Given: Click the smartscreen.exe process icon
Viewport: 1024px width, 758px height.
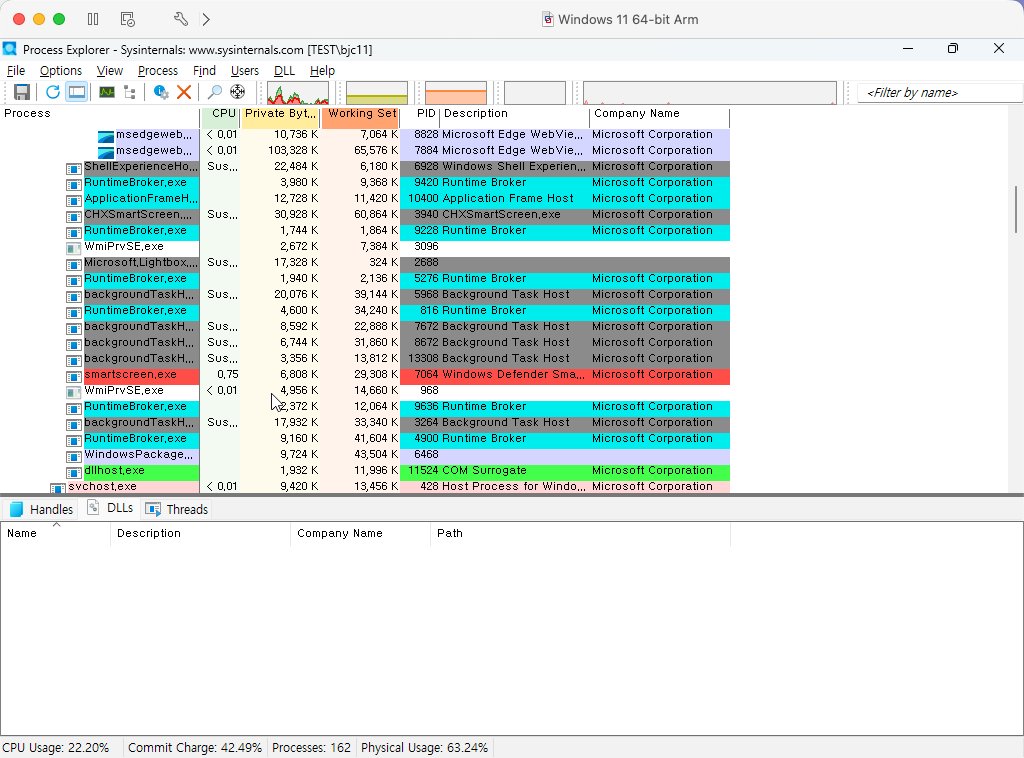Looking at the screenshot, I should click(74, 377).
